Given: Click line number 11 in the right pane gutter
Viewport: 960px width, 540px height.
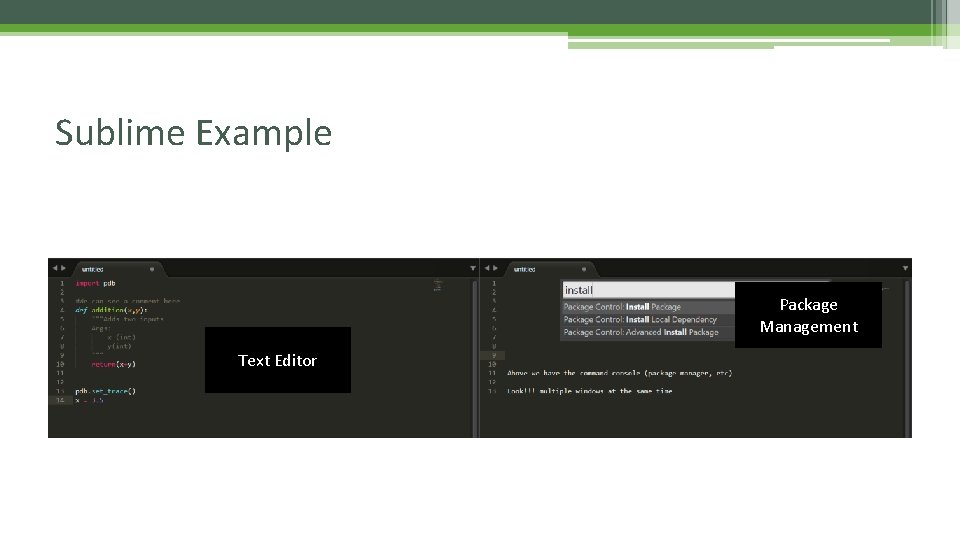Looking at the screenshot, I should pyautogui.click(x=492, y=373).
